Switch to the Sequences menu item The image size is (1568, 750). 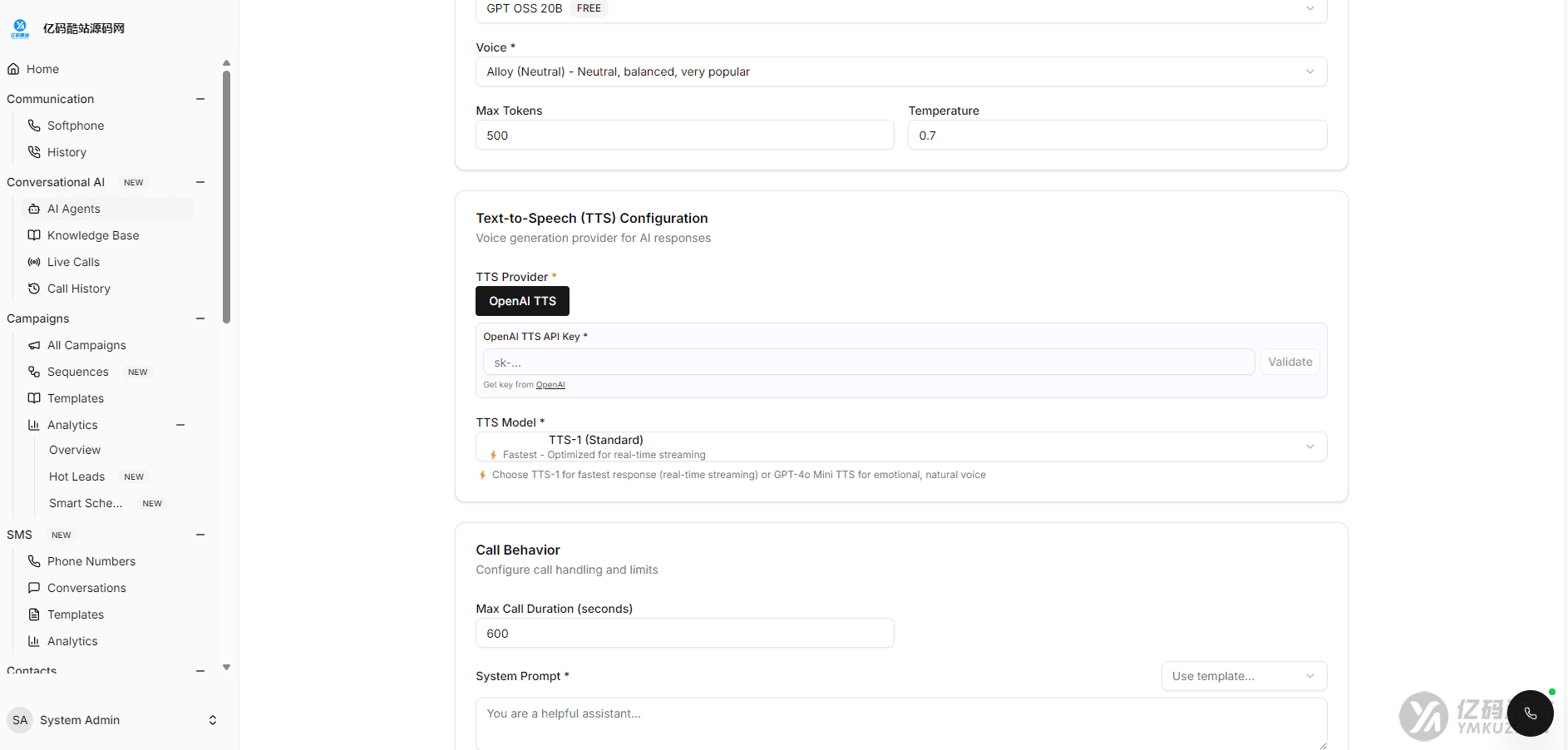click(x=78, y=372)
